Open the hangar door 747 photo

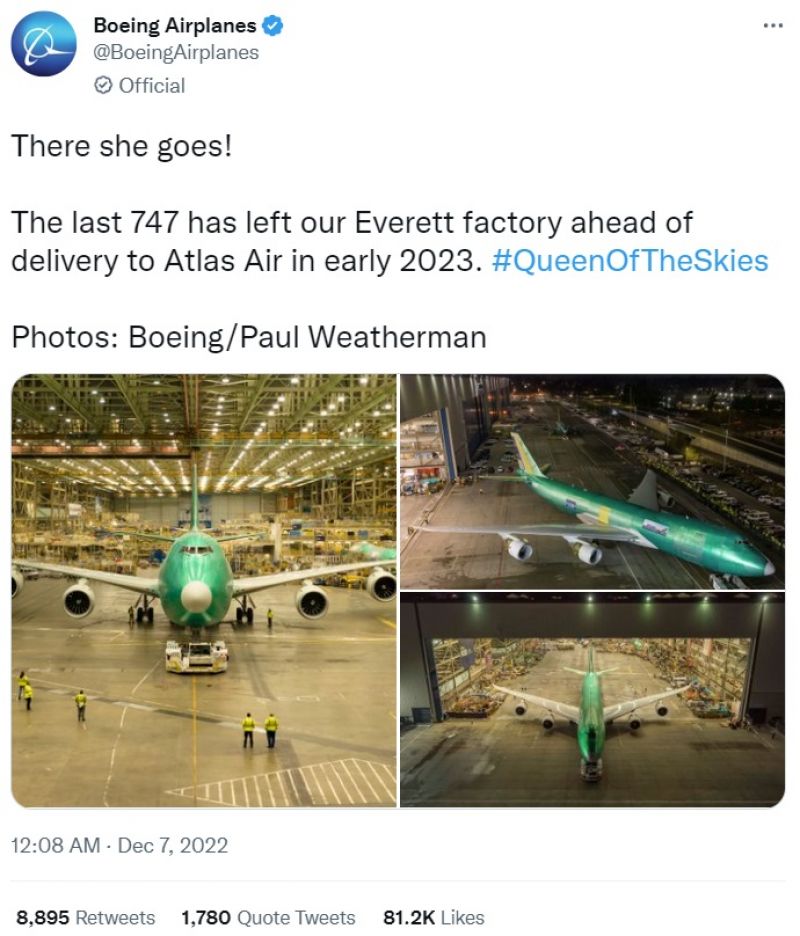pos(592,700)
